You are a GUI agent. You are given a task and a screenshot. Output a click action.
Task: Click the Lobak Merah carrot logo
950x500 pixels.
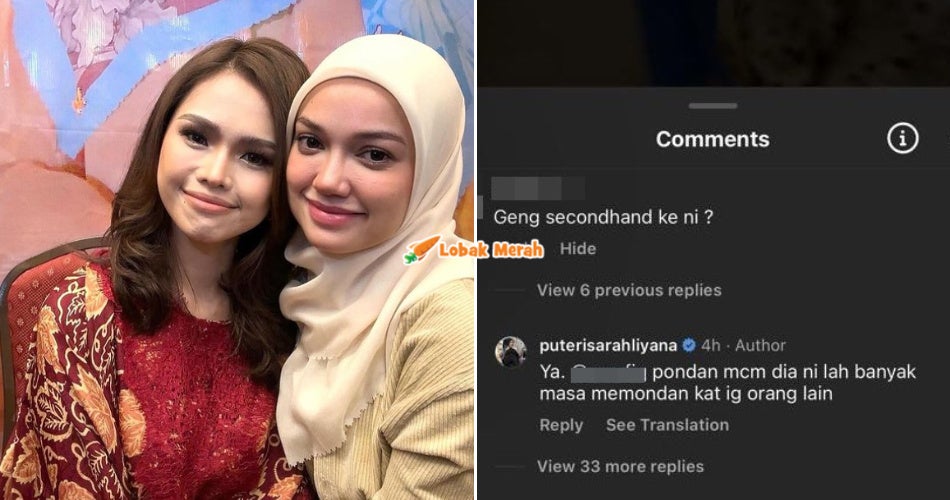coord(422,249)
